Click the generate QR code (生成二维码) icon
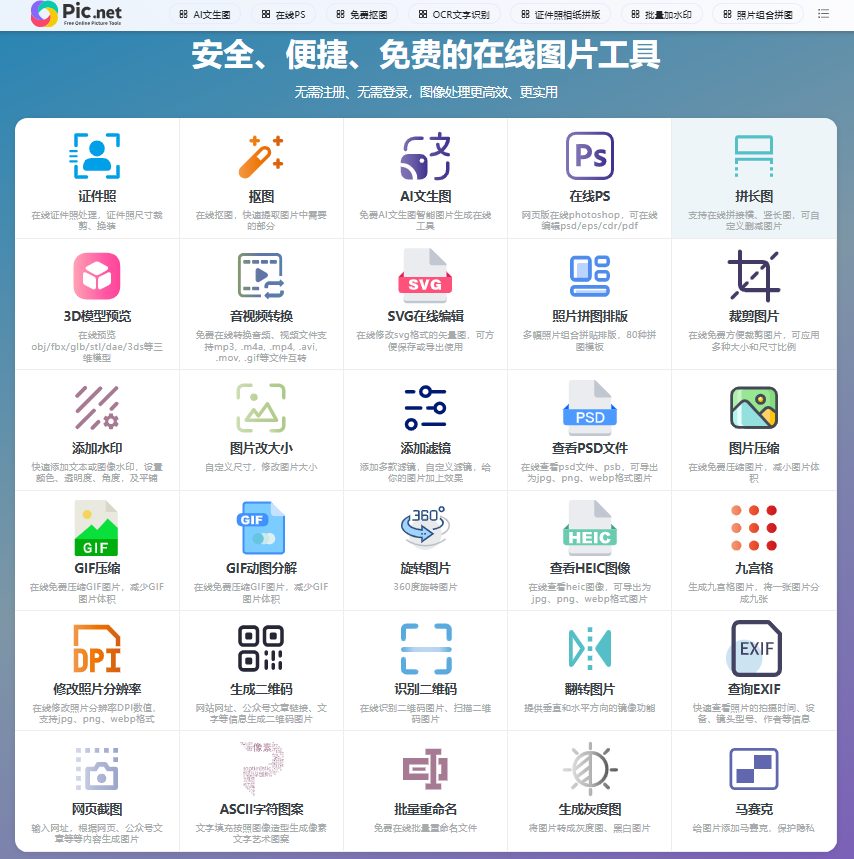 click(x=261, y=647)
